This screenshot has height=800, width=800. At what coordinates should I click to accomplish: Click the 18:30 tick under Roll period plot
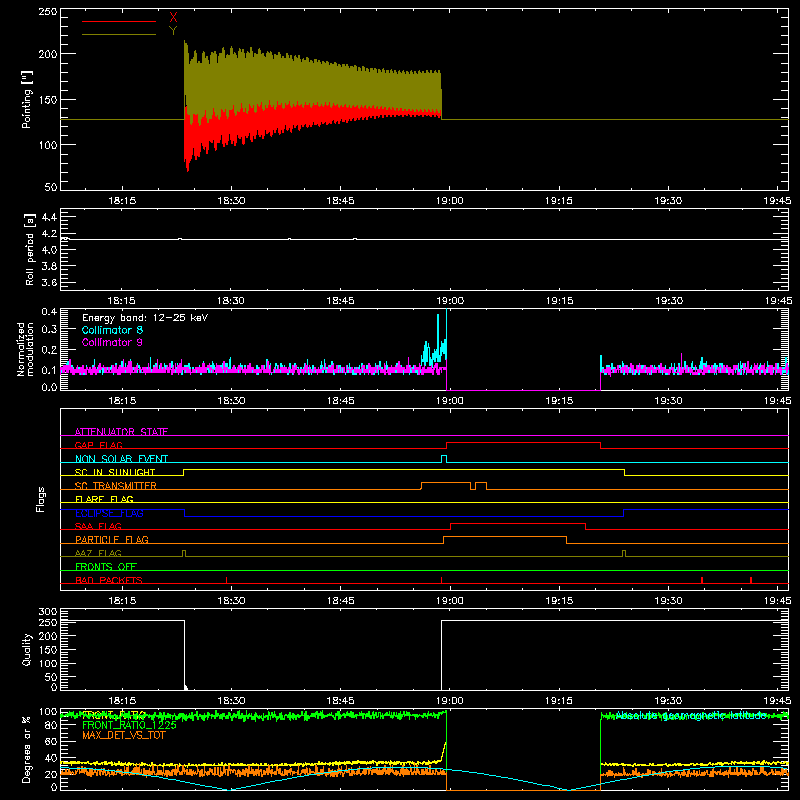point(231,301)
